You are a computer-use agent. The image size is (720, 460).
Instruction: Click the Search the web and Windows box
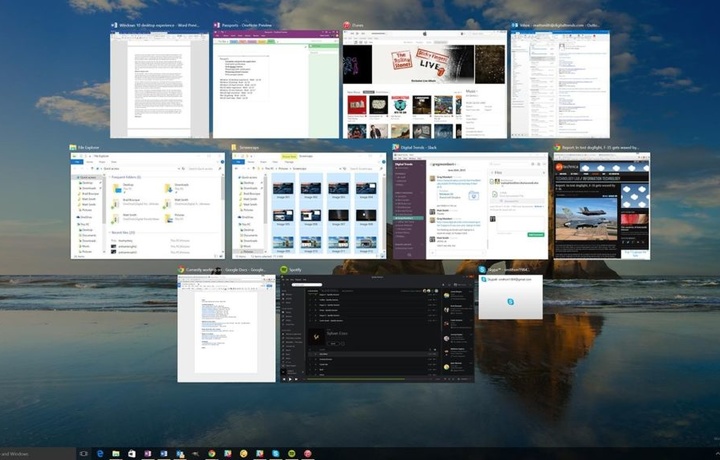[37, 454]
